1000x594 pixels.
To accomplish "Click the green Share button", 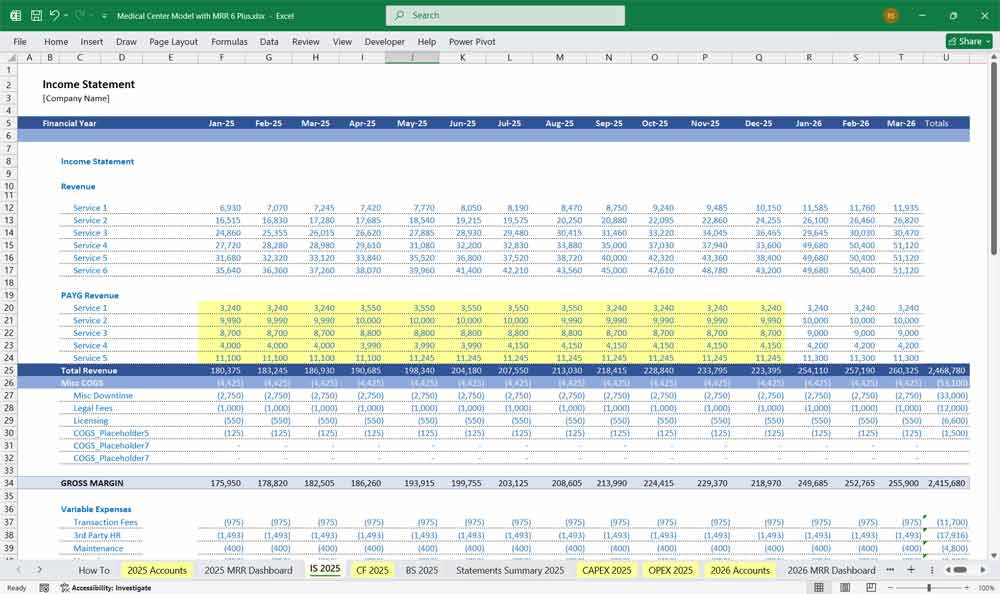I will point(965,41).
